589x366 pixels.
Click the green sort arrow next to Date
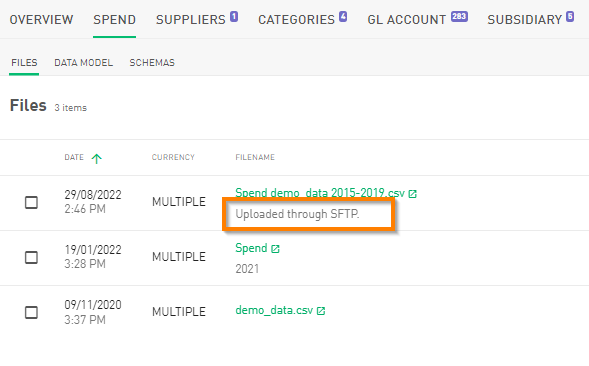tap(97, 158)
